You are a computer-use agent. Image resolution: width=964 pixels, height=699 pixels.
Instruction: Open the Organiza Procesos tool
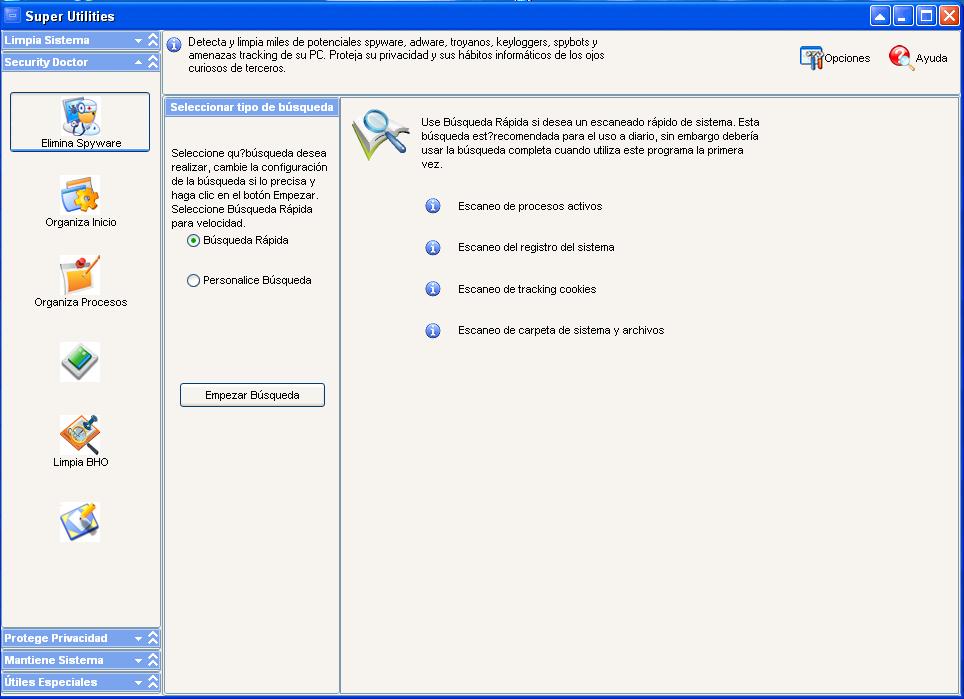click(81, 282)
